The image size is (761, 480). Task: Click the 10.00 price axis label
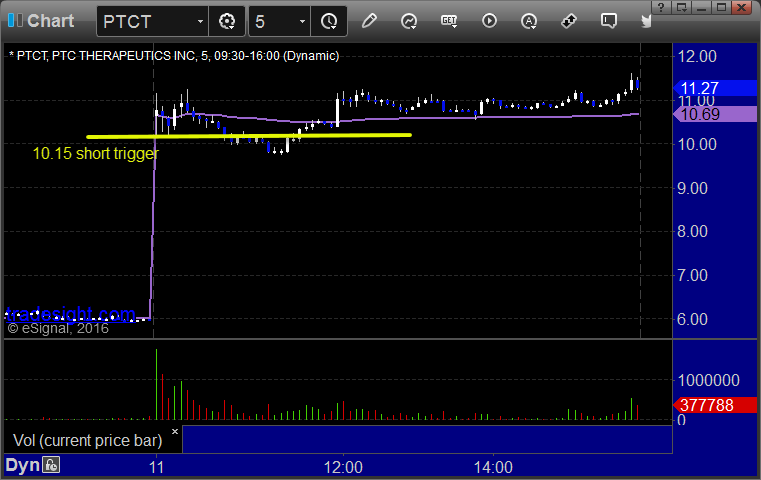click(x=697, y=144)
